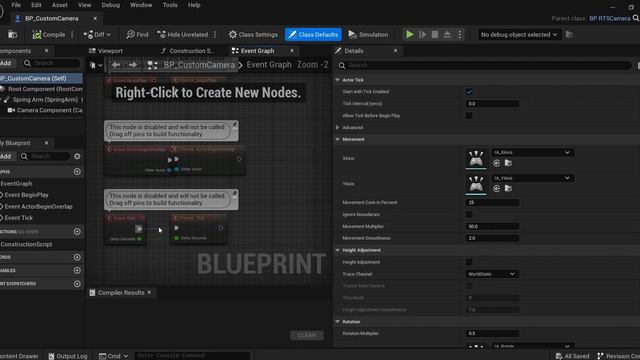Click the Class Defaults button
Viewport: 640px width, 360px height.
click(313, 35)
